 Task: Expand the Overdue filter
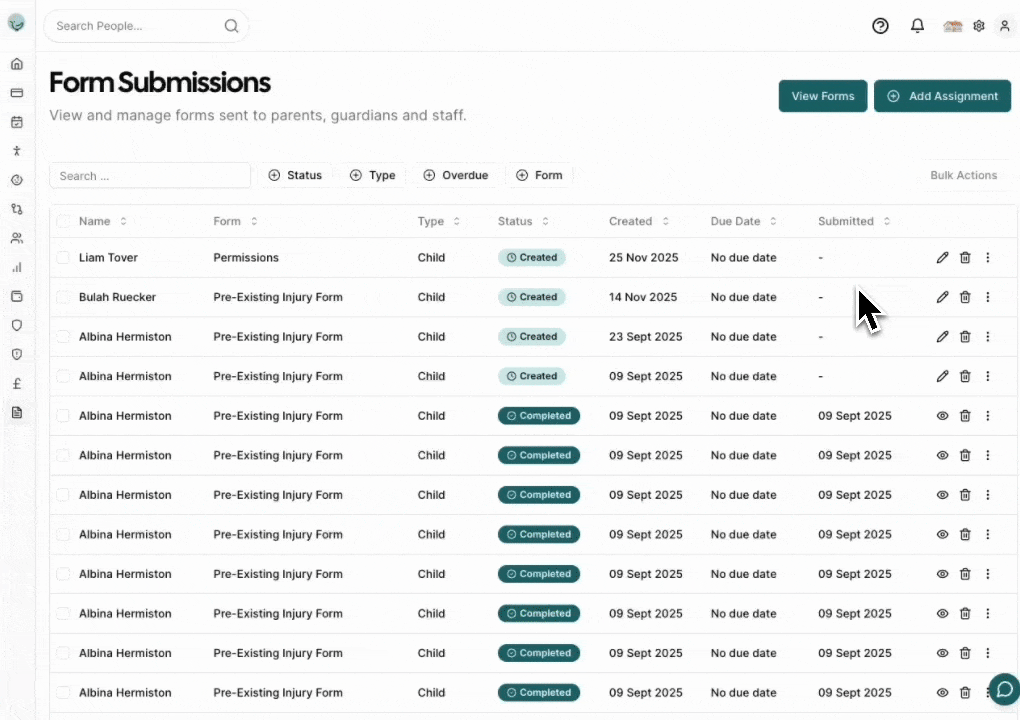pos(455,175)
